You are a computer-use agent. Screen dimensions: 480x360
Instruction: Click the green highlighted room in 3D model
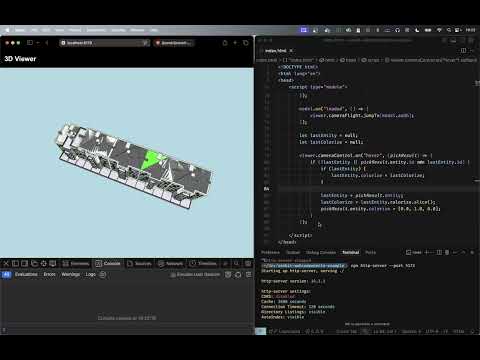tap(151, 160)
